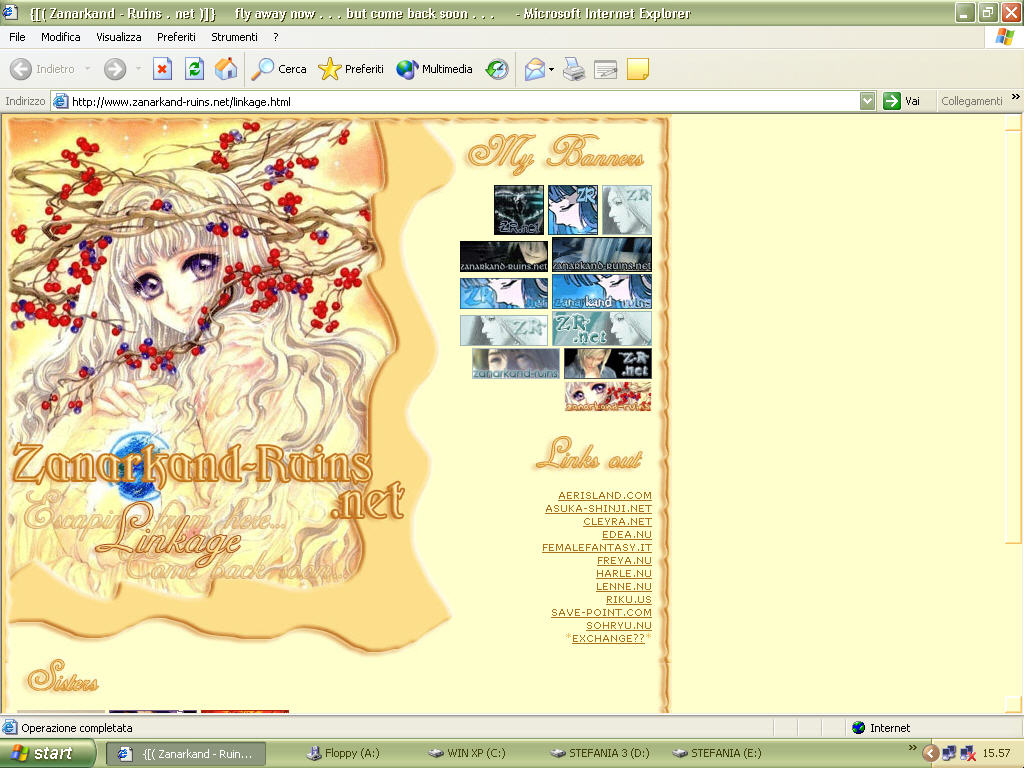The image size is (1024, 768).
Task: Print page with the printer icon
Action: click(574, 69)
